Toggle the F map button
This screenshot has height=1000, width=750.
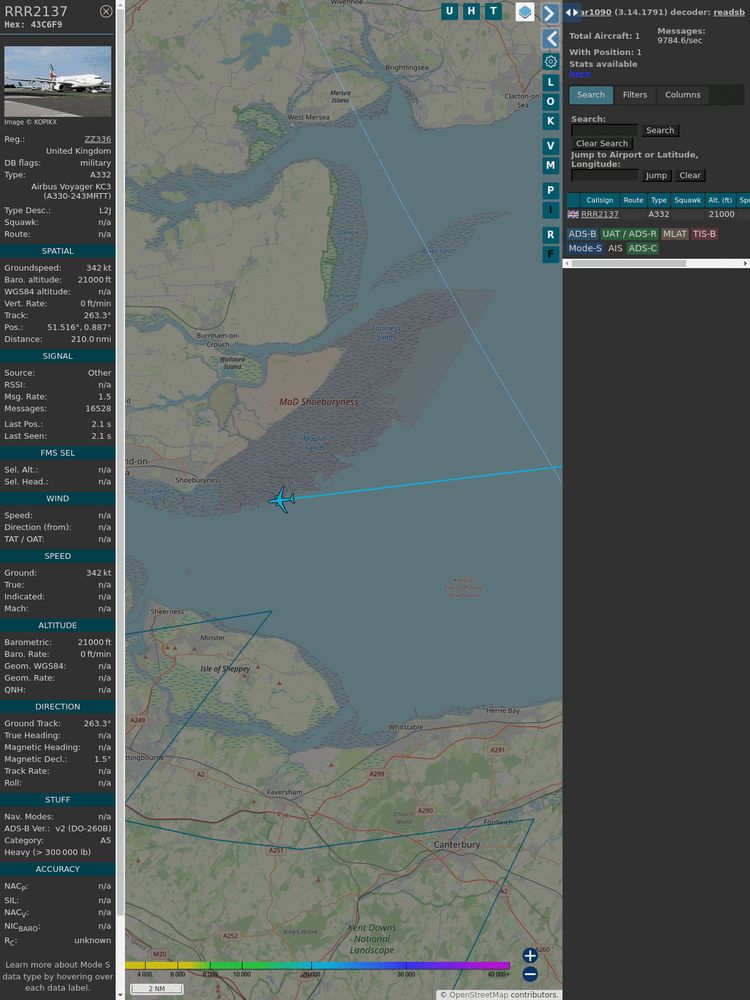pos(551,254)
